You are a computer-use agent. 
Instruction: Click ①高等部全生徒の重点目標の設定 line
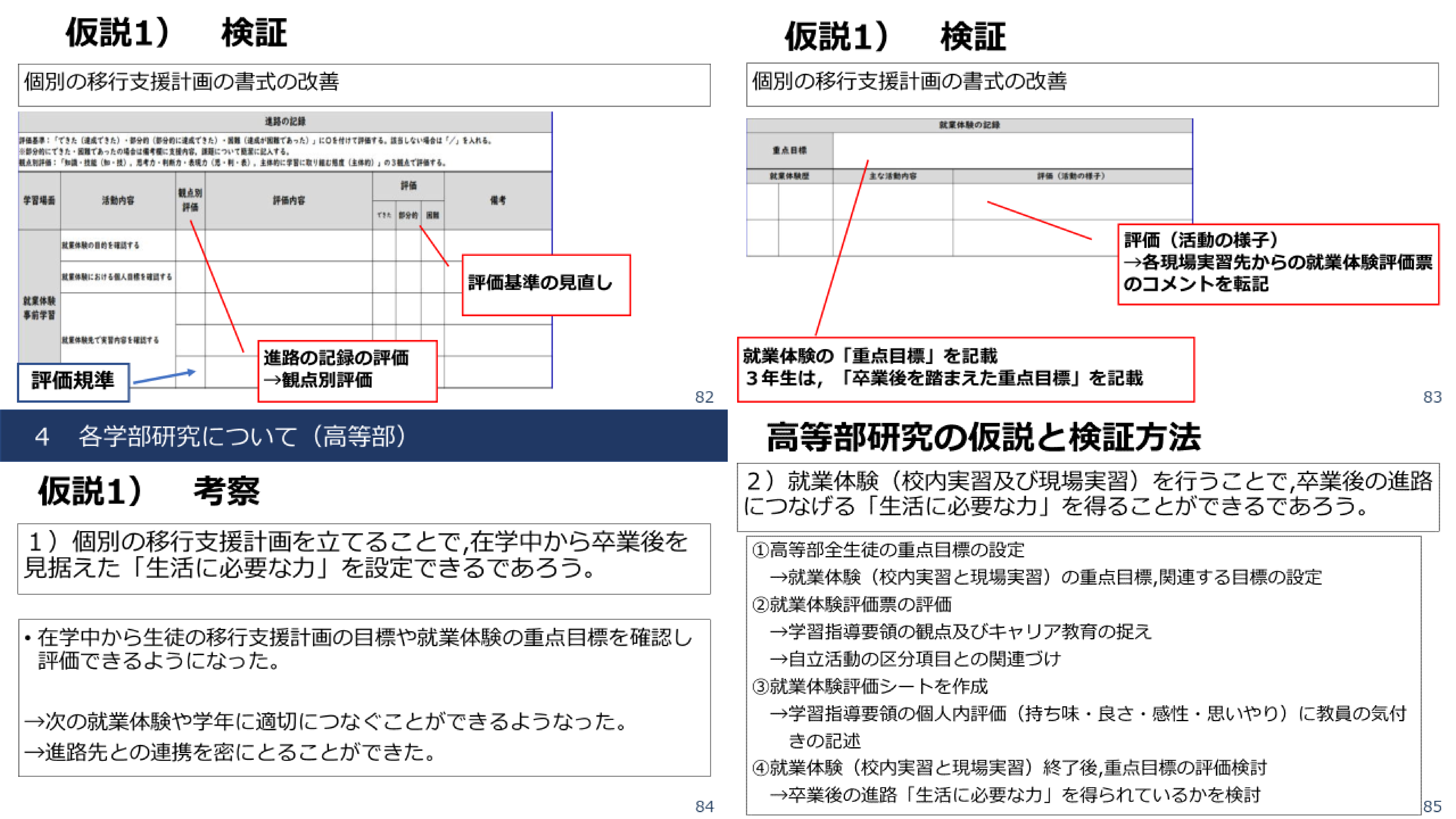[889, 550]
